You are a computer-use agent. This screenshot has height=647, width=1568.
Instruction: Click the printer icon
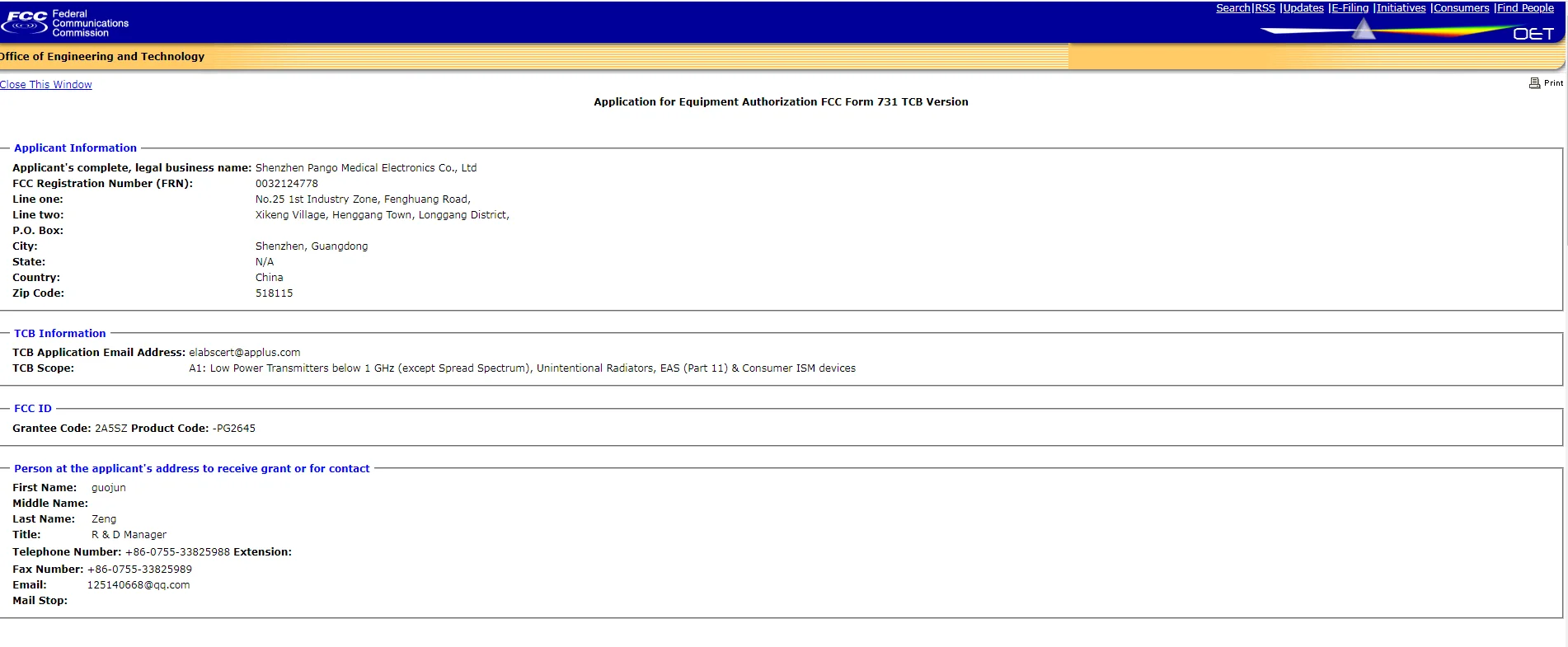[x=1534, y=83]
